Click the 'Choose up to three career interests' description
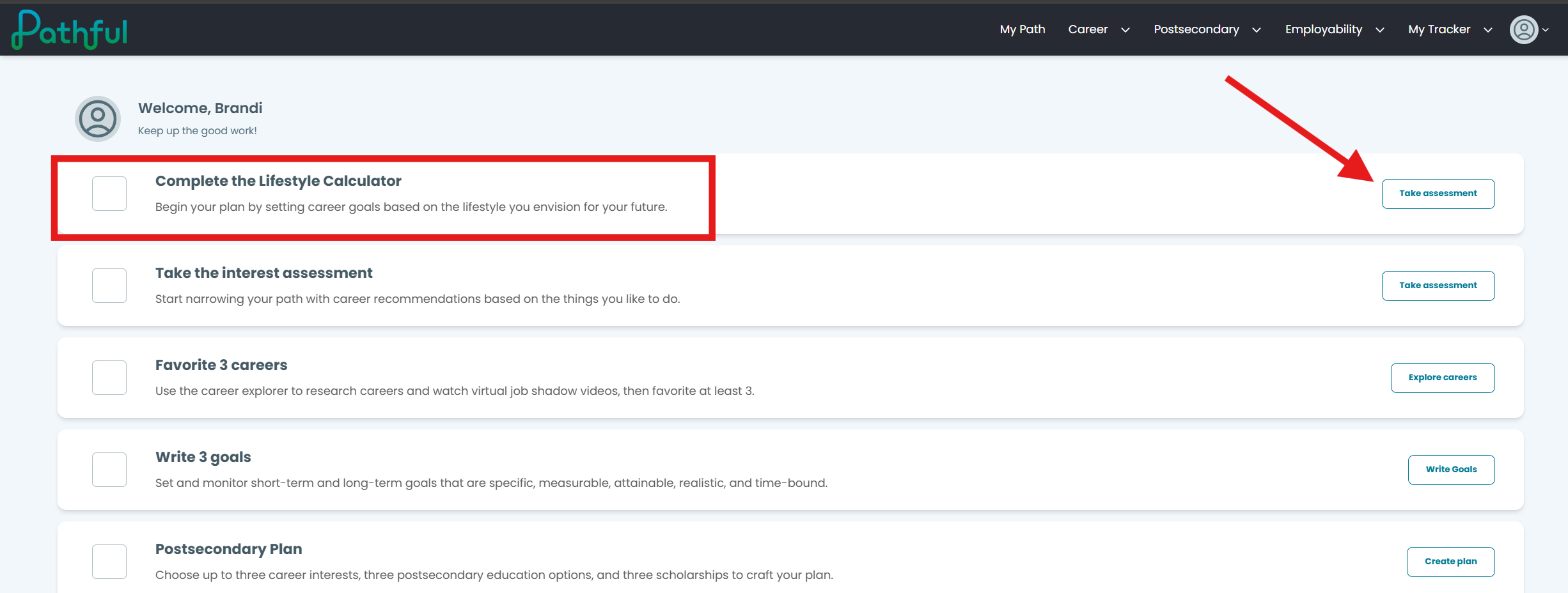 point(494,575)
